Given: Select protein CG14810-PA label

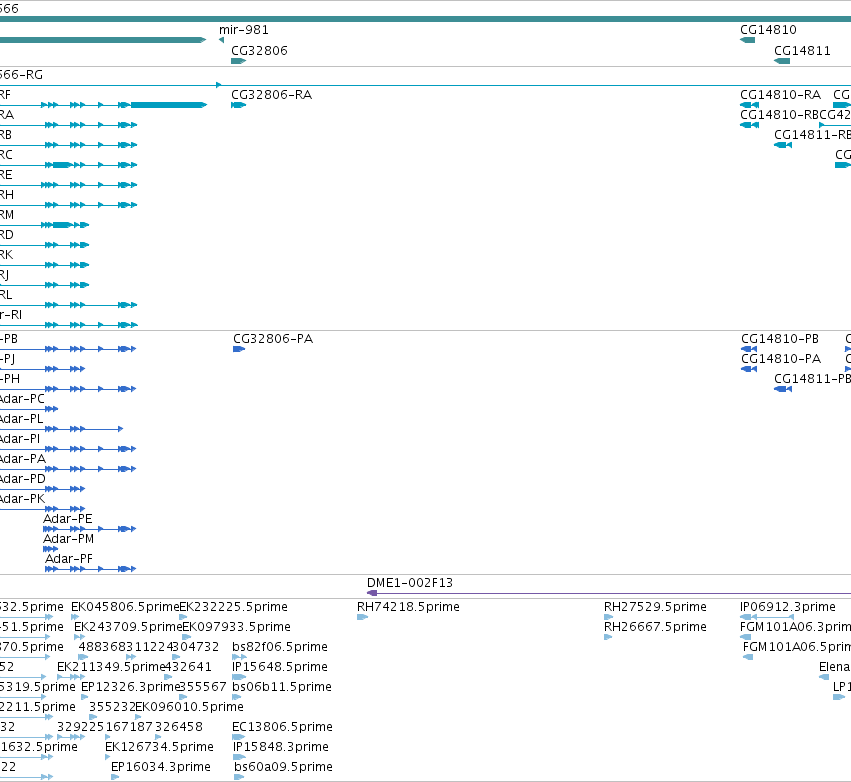Looking at the screenshot, I should point(781,359).
